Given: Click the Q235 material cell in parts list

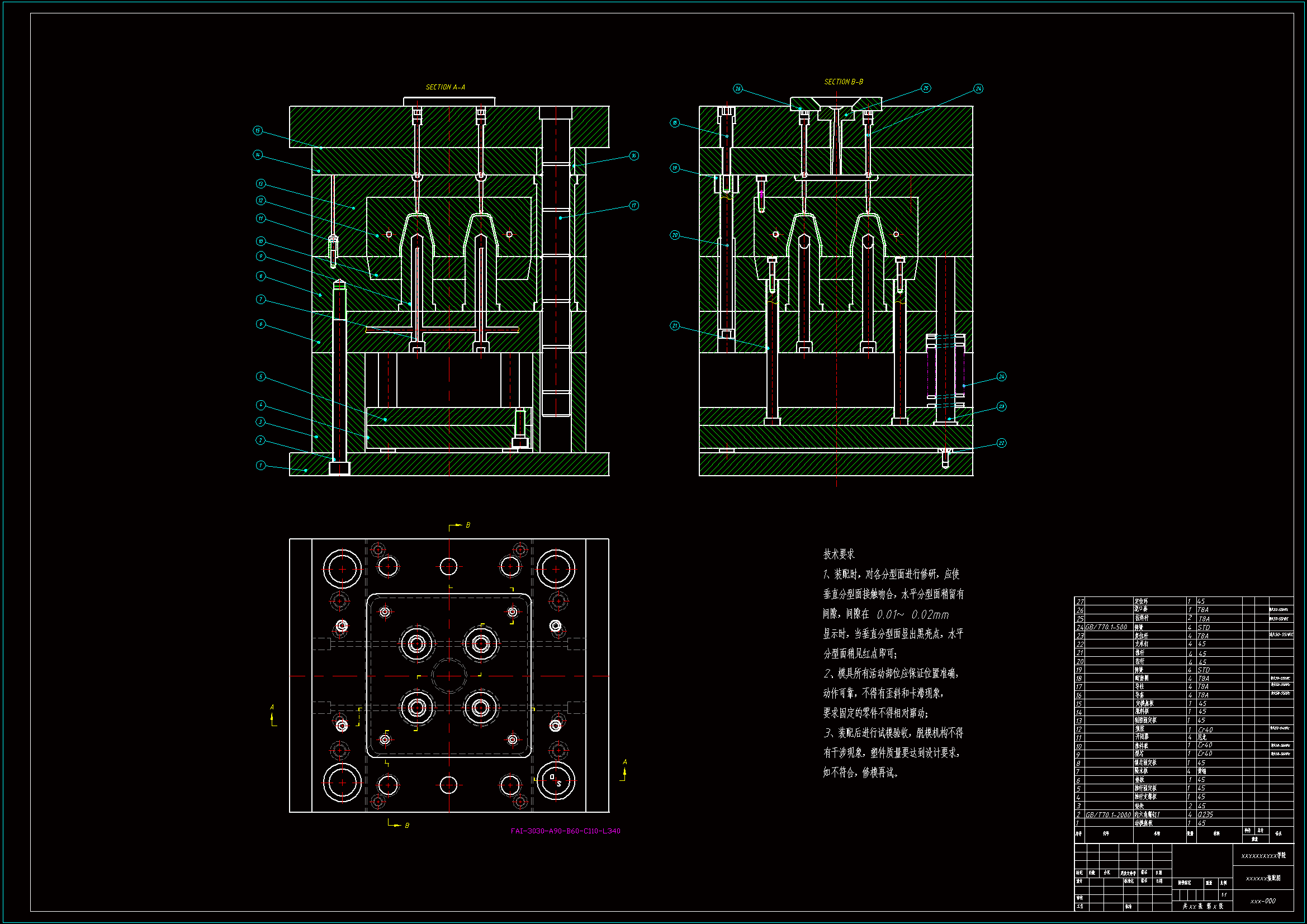Looking at the screenshot, I should [1205, 814].
